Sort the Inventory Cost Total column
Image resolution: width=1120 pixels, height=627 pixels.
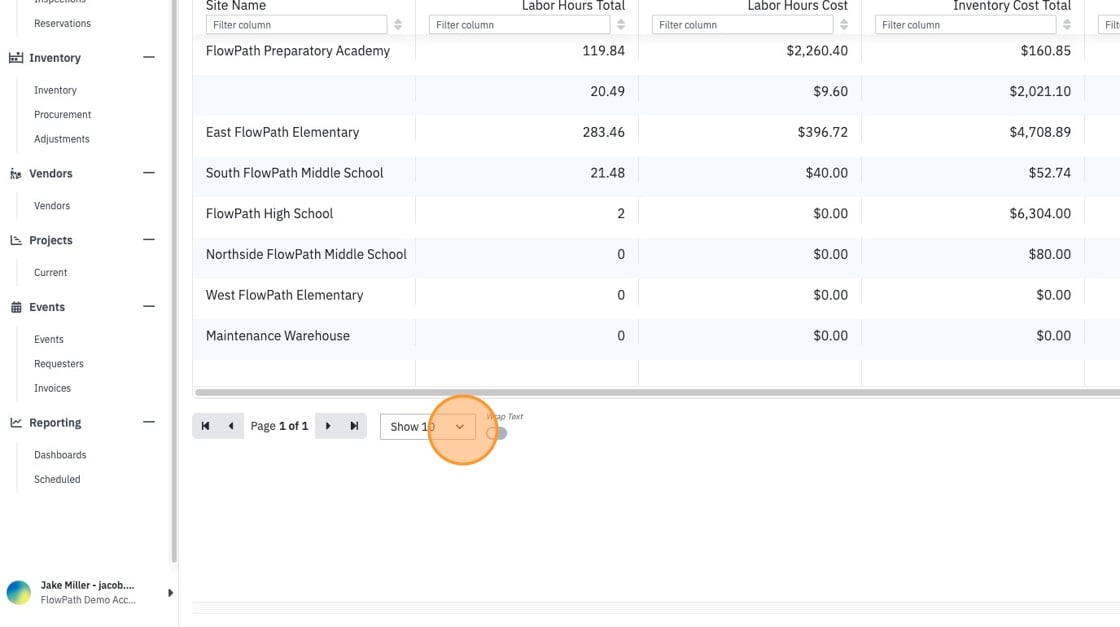click(x=1066, y=25)
